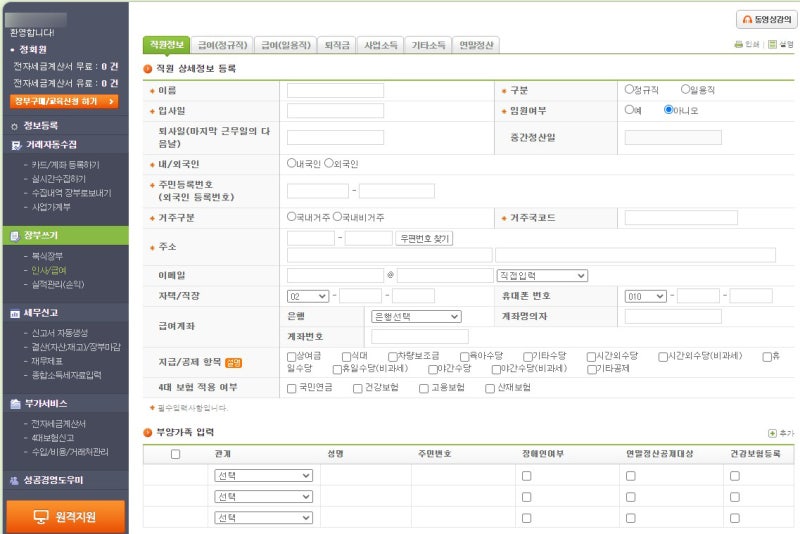This screenshot has height=534, width=800.
Task: Open the third 선택 relation dropdown
Action: 263,518
